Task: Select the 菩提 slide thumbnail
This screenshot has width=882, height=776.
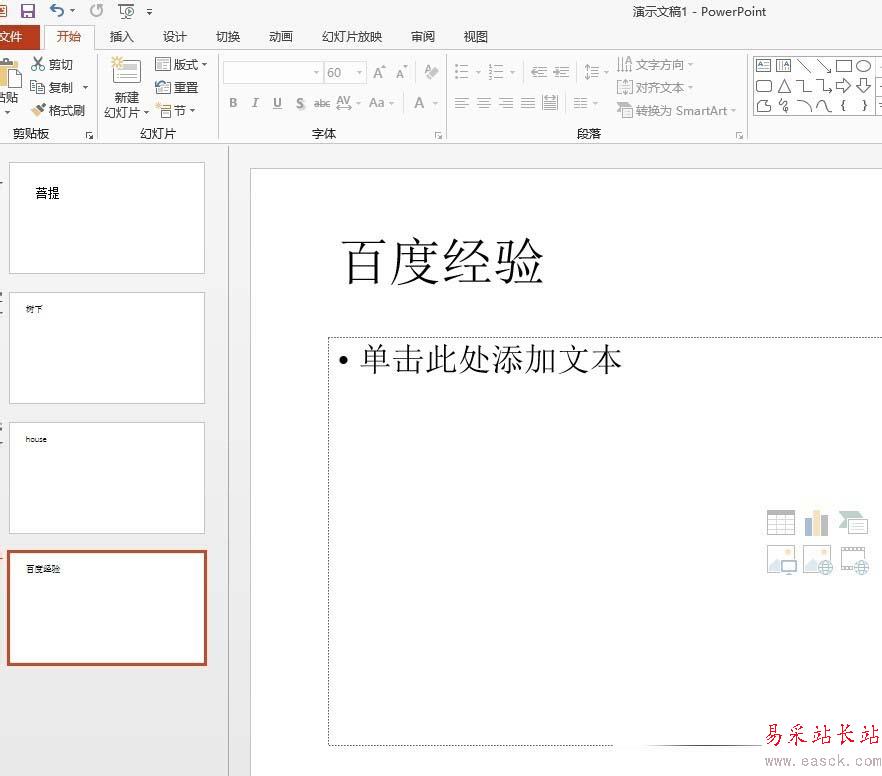Action: click(107, 218)
